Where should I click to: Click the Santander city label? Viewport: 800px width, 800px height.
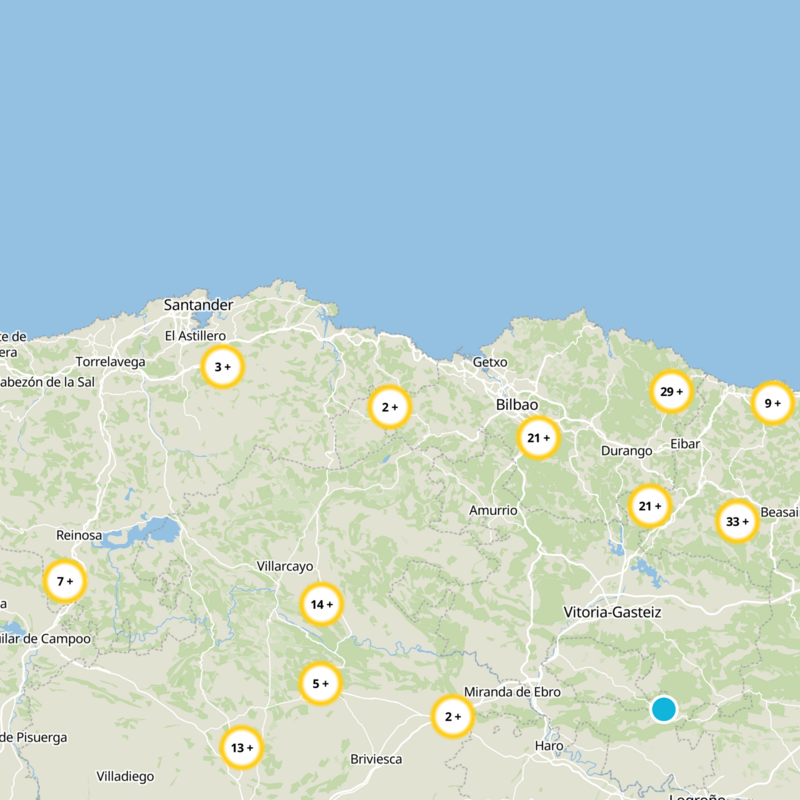pos(198,305)
